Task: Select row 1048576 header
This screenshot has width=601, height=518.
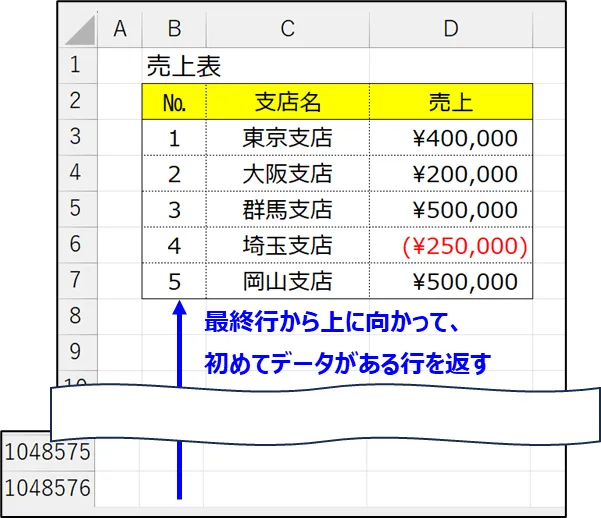Action: pos(48,488)
